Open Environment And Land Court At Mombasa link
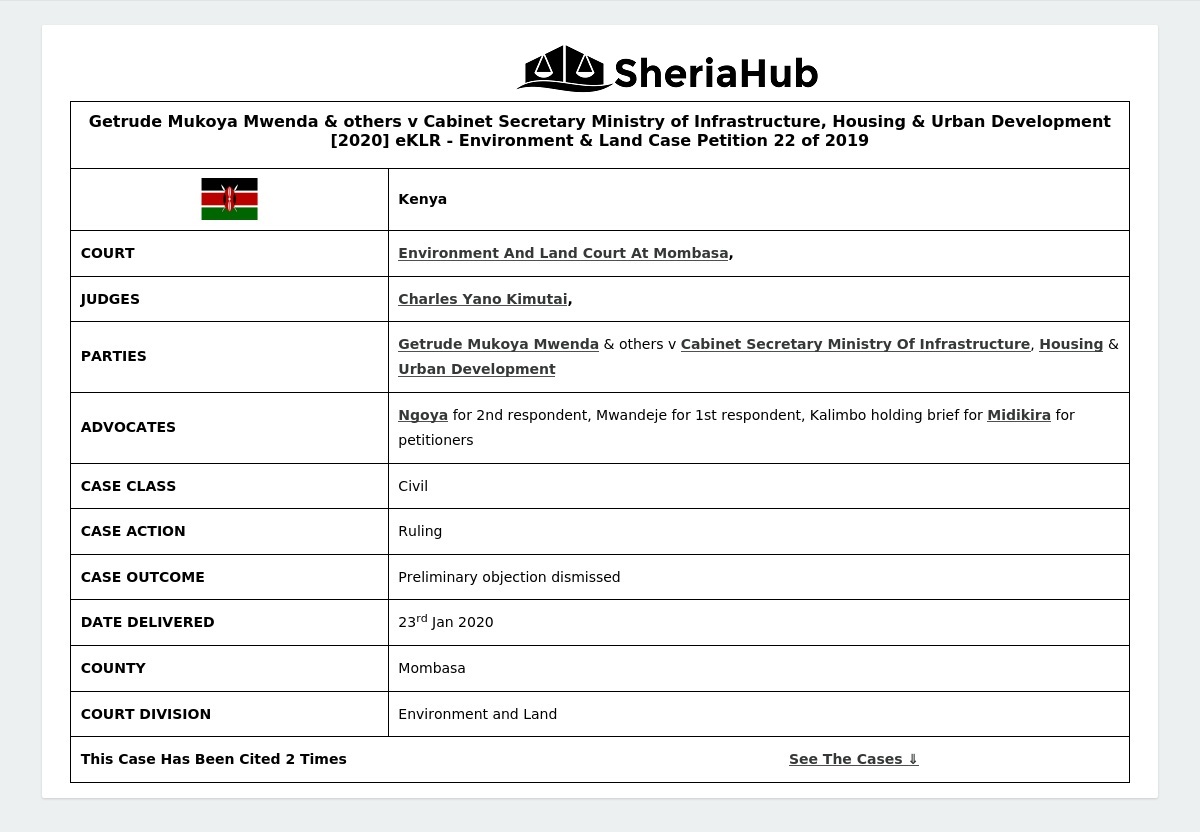The height and width of the screenshot is (832, 1200). [x=563, y=253]
